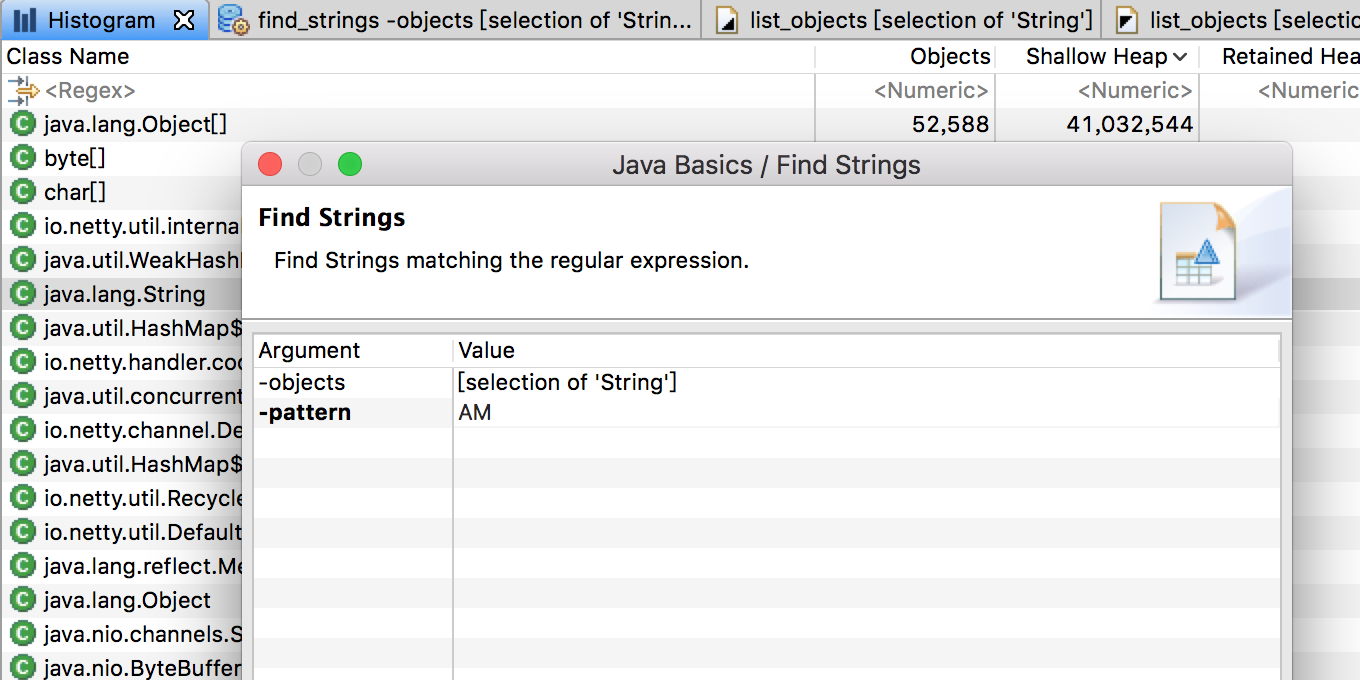Edit the -pattern value field AM
This screenshot has height=680, width=1360.
[866, 412]
